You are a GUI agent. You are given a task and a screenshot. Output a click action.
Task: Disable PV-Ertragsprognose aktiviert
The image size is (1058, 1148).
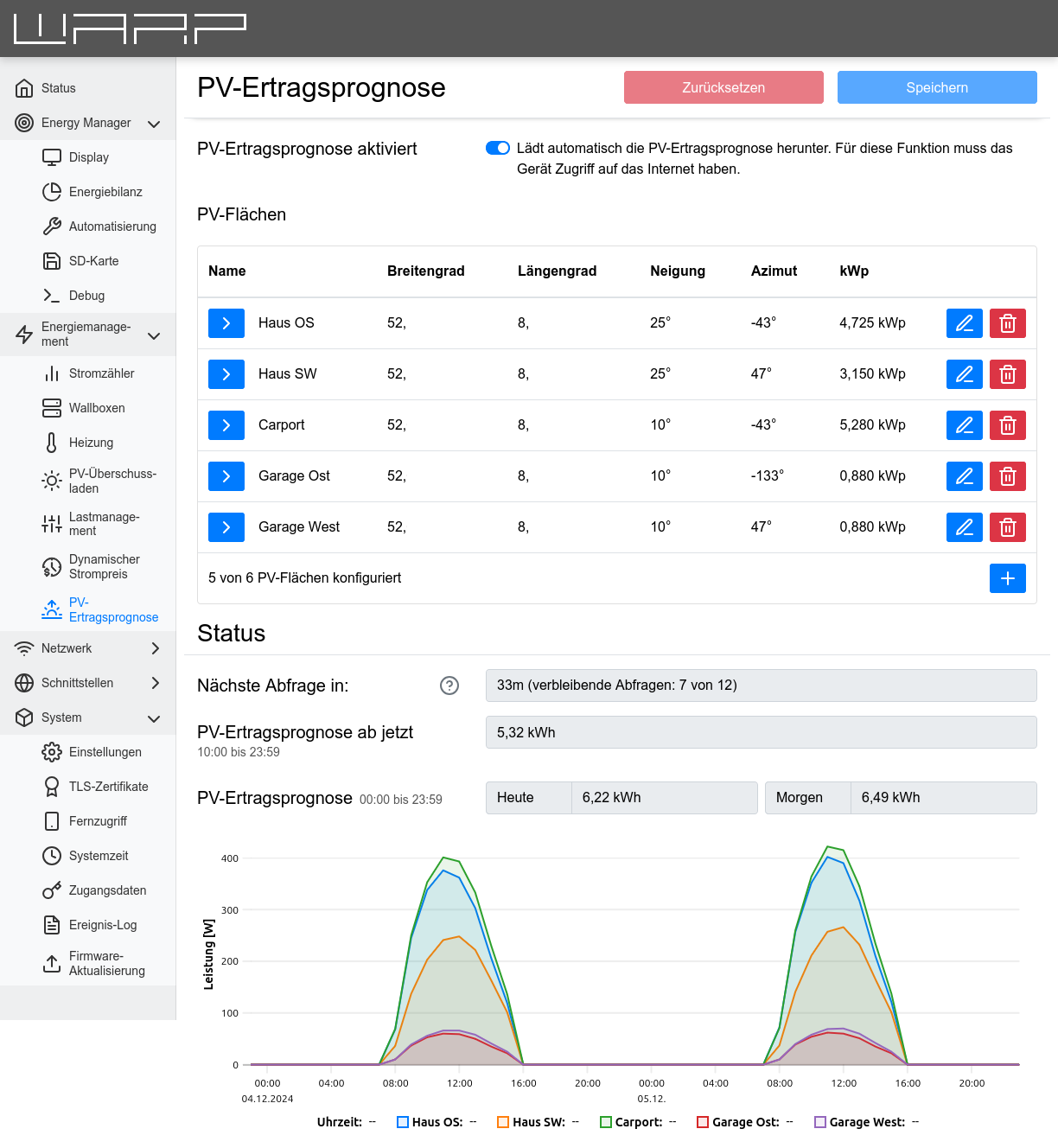point(498,148)
